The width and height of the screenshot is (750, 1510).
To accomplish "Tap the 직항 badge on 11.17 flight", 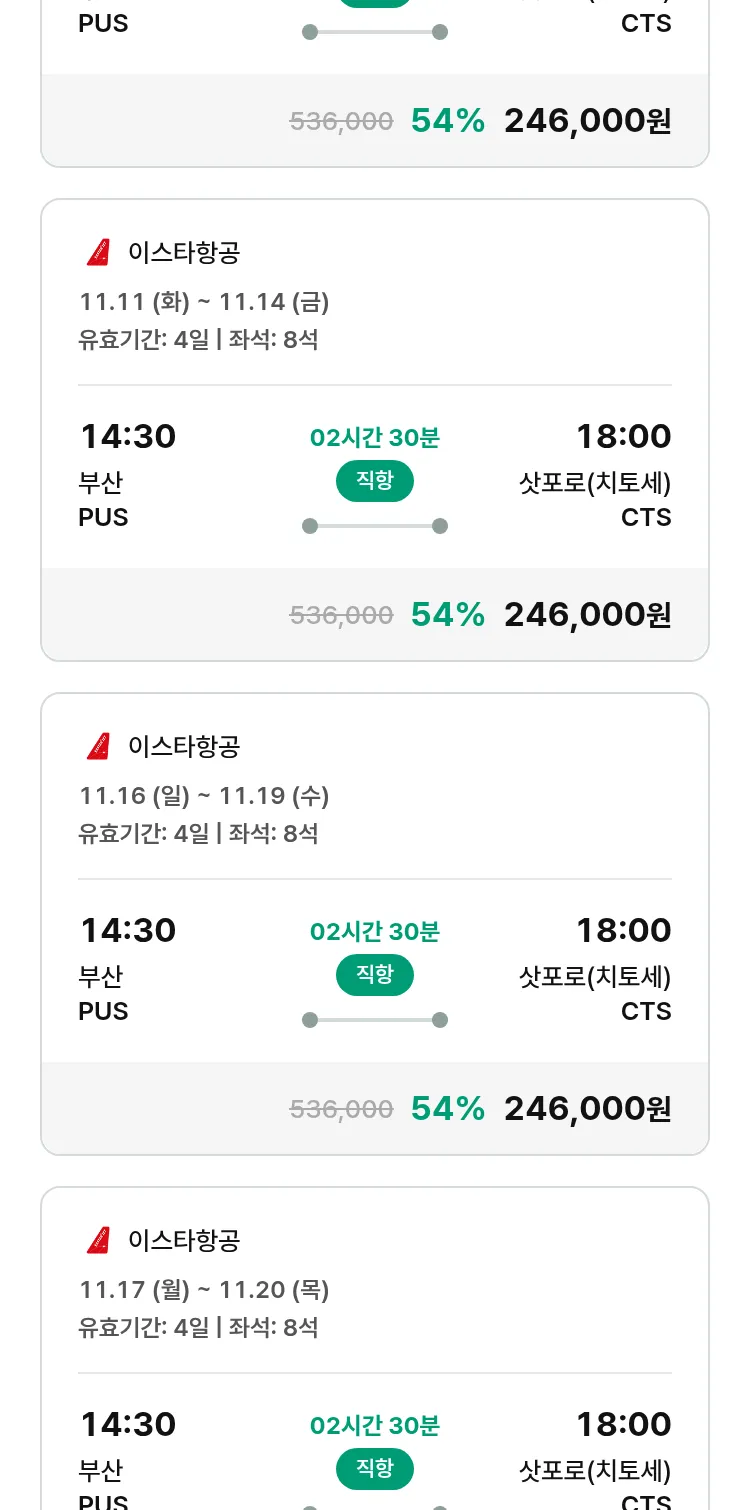I will pos(374,1469).
